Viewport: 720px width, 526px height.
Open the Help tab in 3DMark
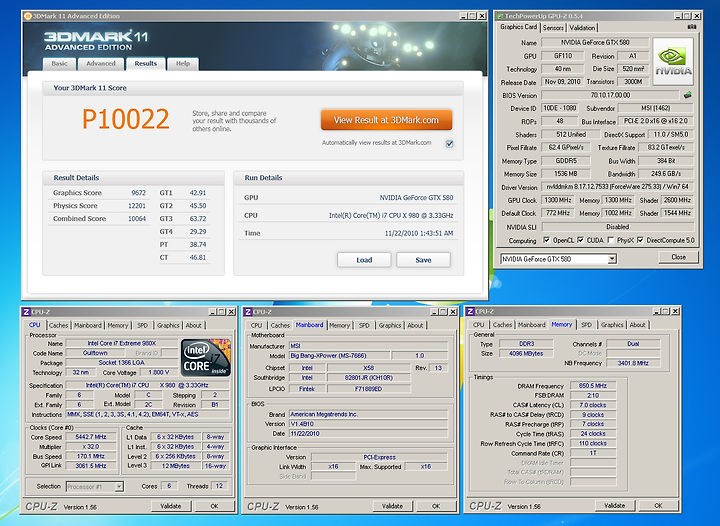tap(183, 64)
